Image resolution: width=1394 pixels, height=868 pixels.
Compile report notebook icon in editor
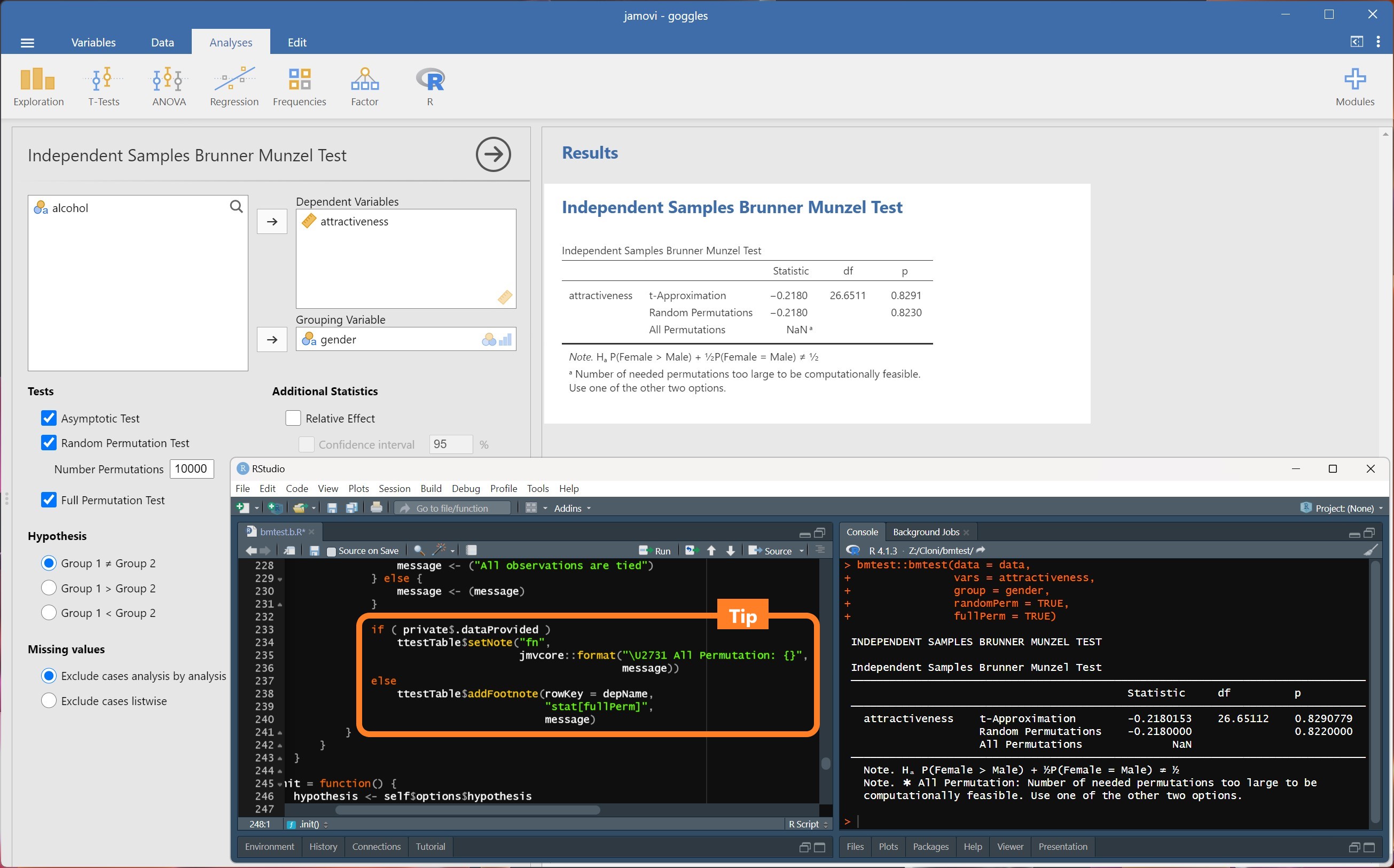471,550
